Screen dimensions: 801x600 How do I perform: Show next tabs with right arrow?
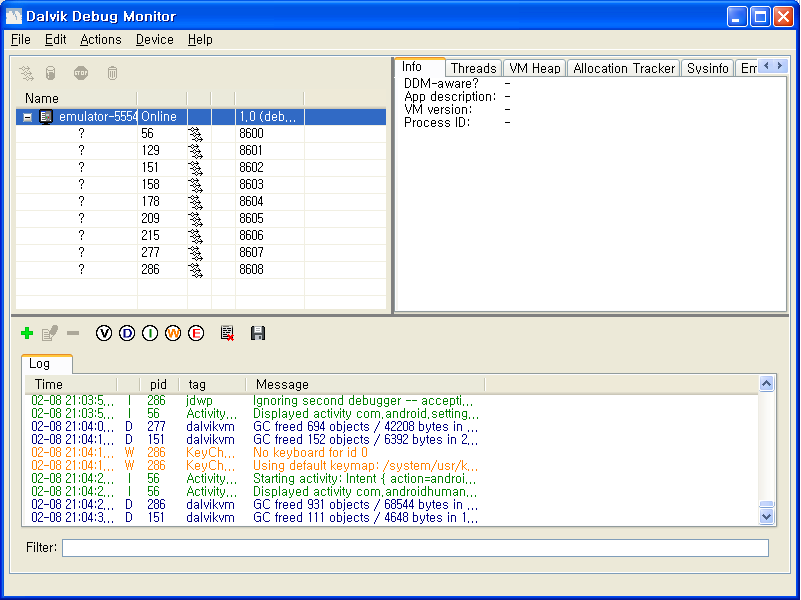click(x=780, y=65)
